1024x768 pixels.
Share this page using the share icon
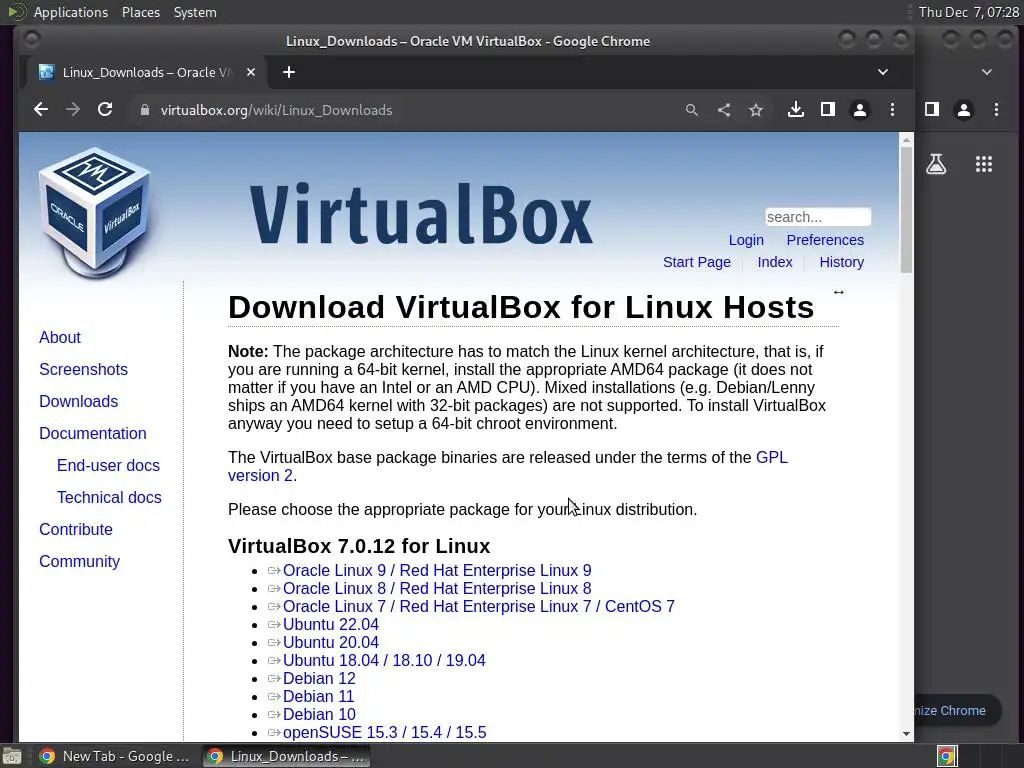[724, 110]
